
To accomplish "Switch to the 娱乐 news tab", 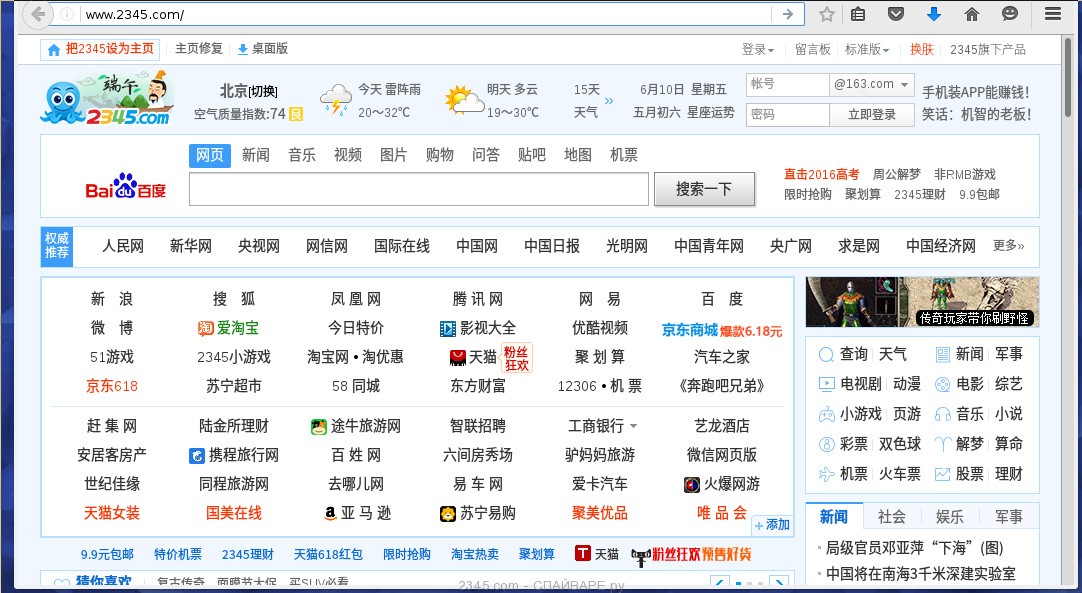I will coord(950,516).
